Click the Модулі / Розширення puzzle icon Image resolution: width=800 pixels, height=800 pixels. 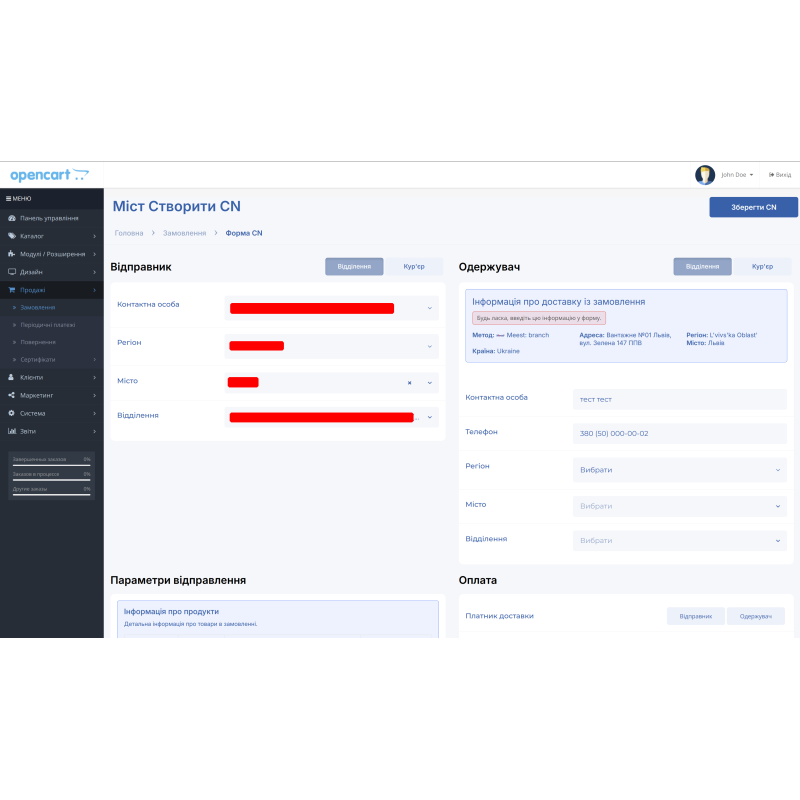11,253
